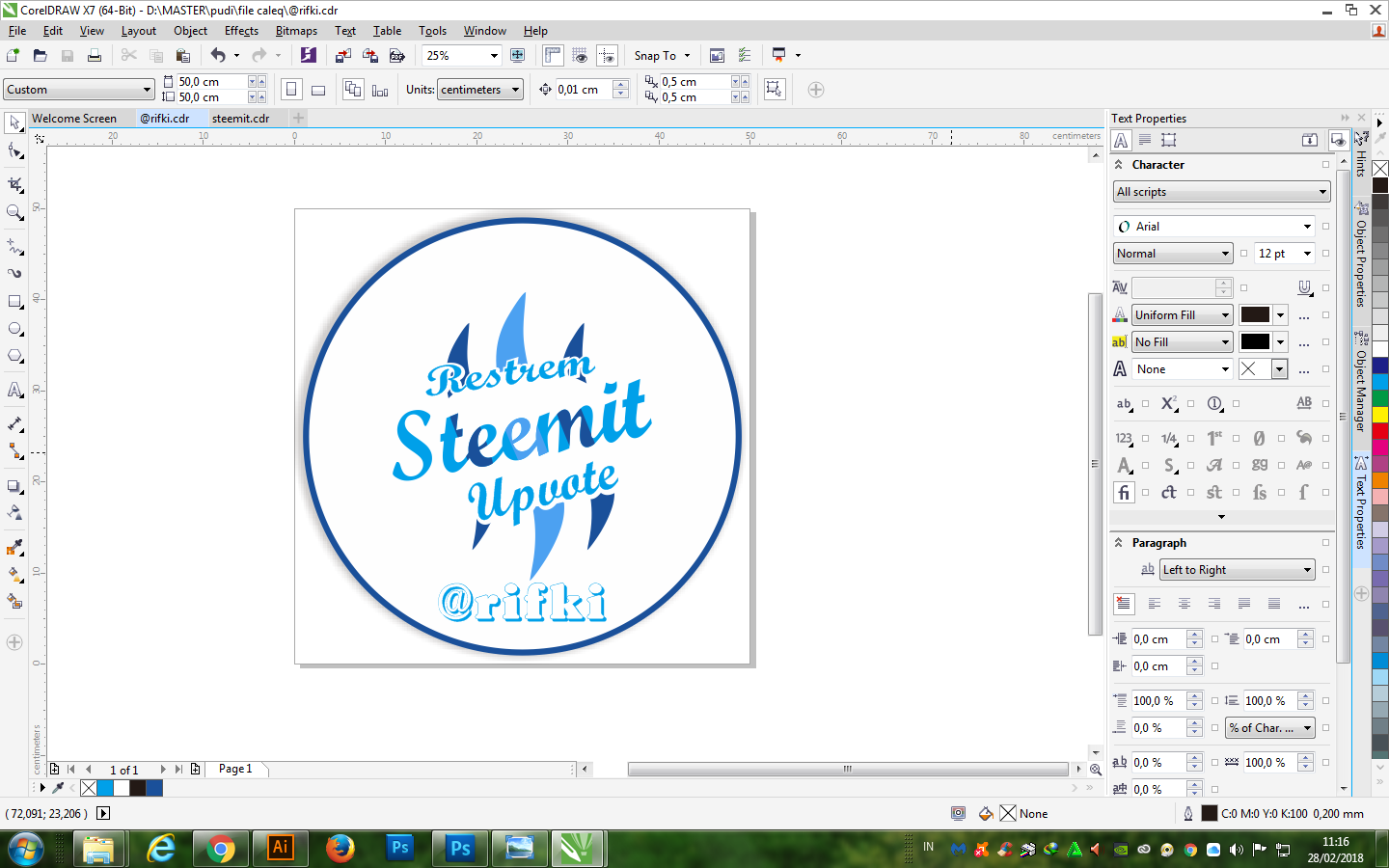Toggle the Show grid button
The height and width of the screenshot is (868, 1389).
(580, 55)
